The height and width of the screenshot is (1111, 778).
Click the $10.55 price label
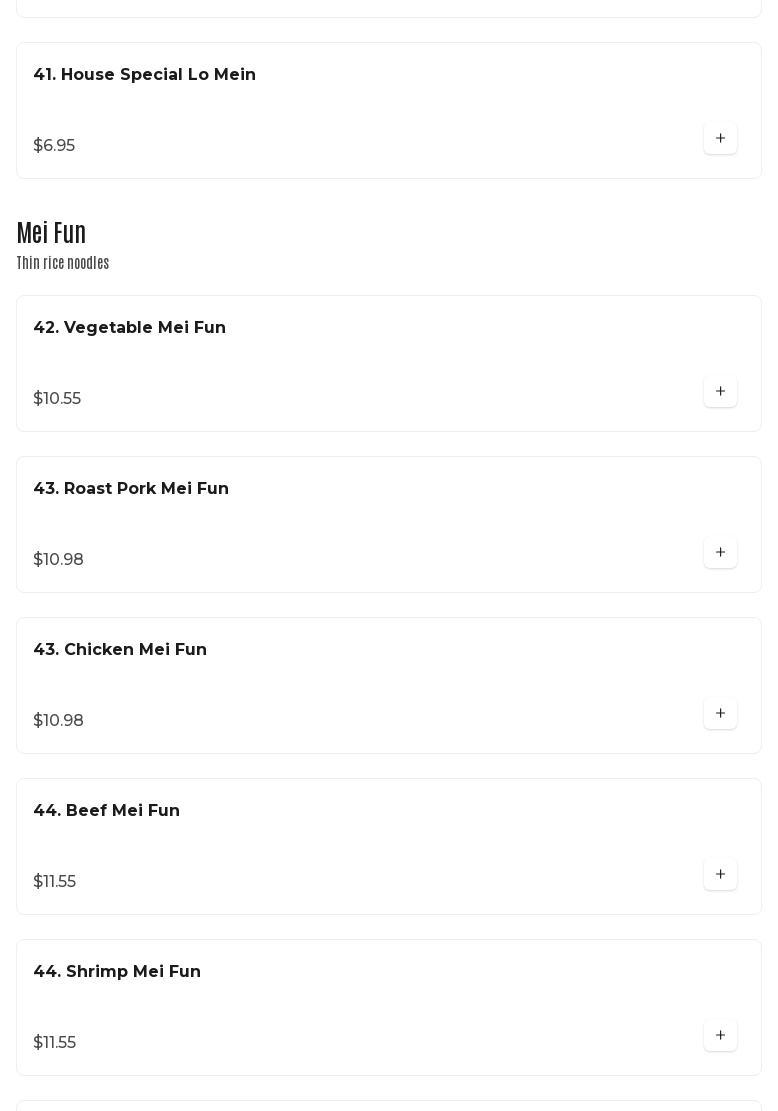click(57, 399)
